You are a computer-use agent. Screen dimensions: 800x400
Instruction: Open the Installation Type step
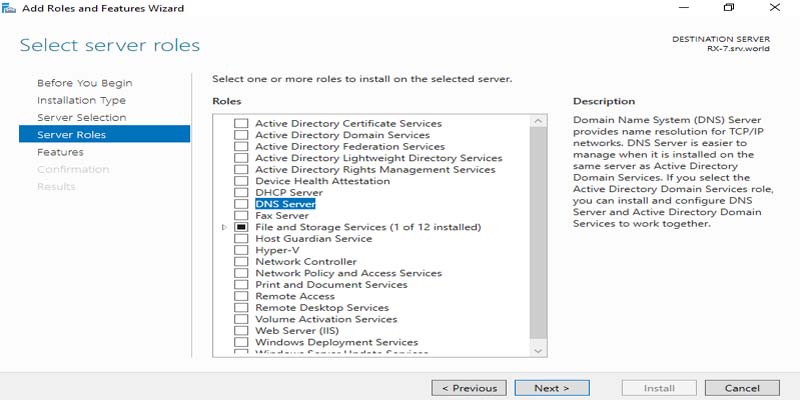tap(81, 101)
